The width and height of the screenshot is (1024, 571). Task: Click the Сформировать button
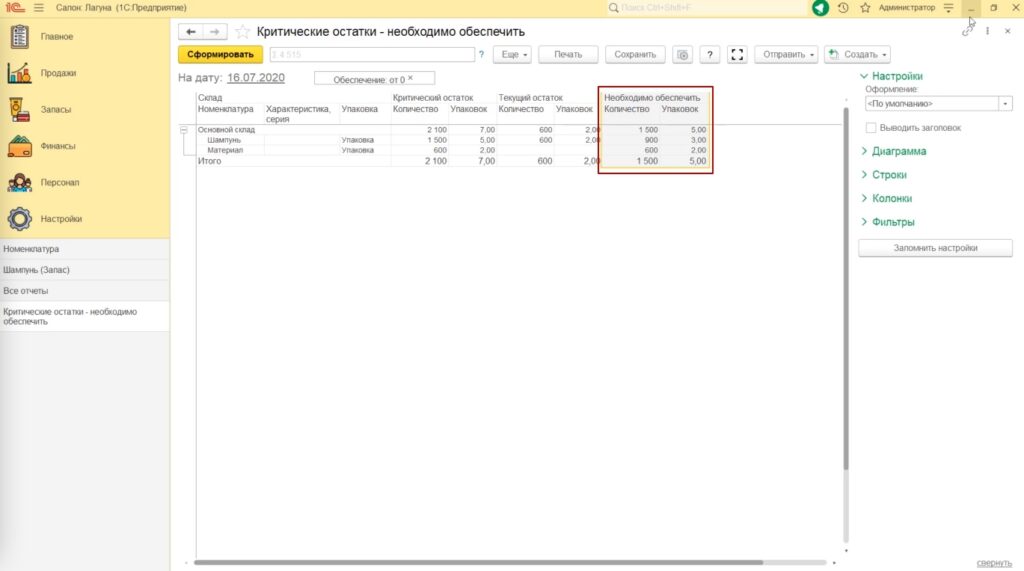point(221,55)
